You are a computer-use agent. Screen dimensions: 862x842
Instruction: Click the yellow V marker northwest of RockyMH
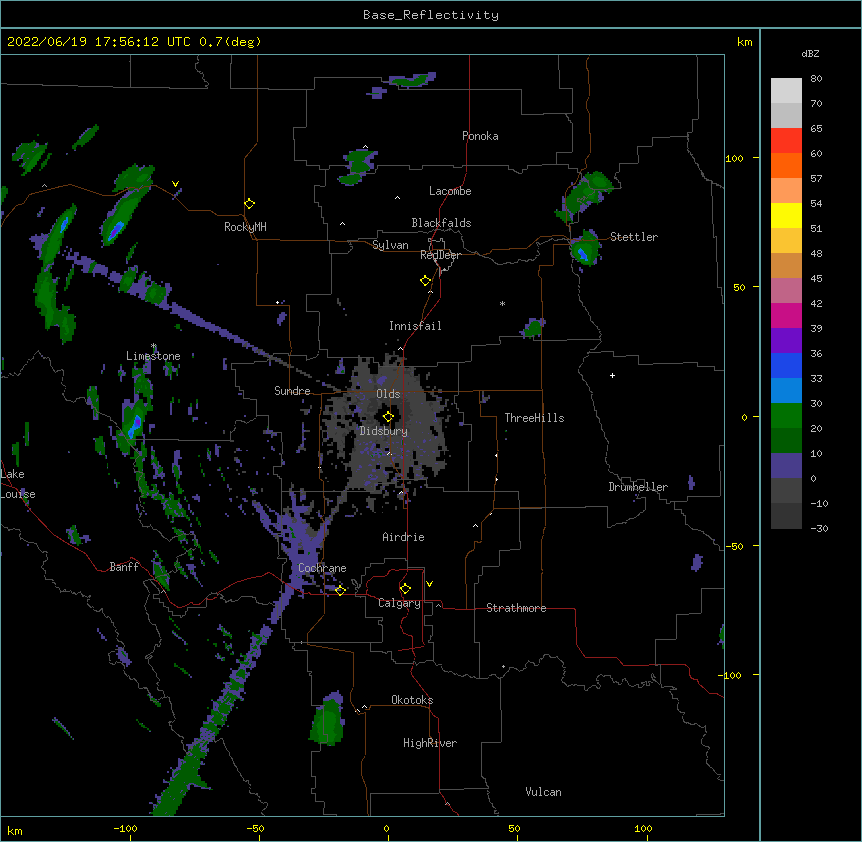175,184
